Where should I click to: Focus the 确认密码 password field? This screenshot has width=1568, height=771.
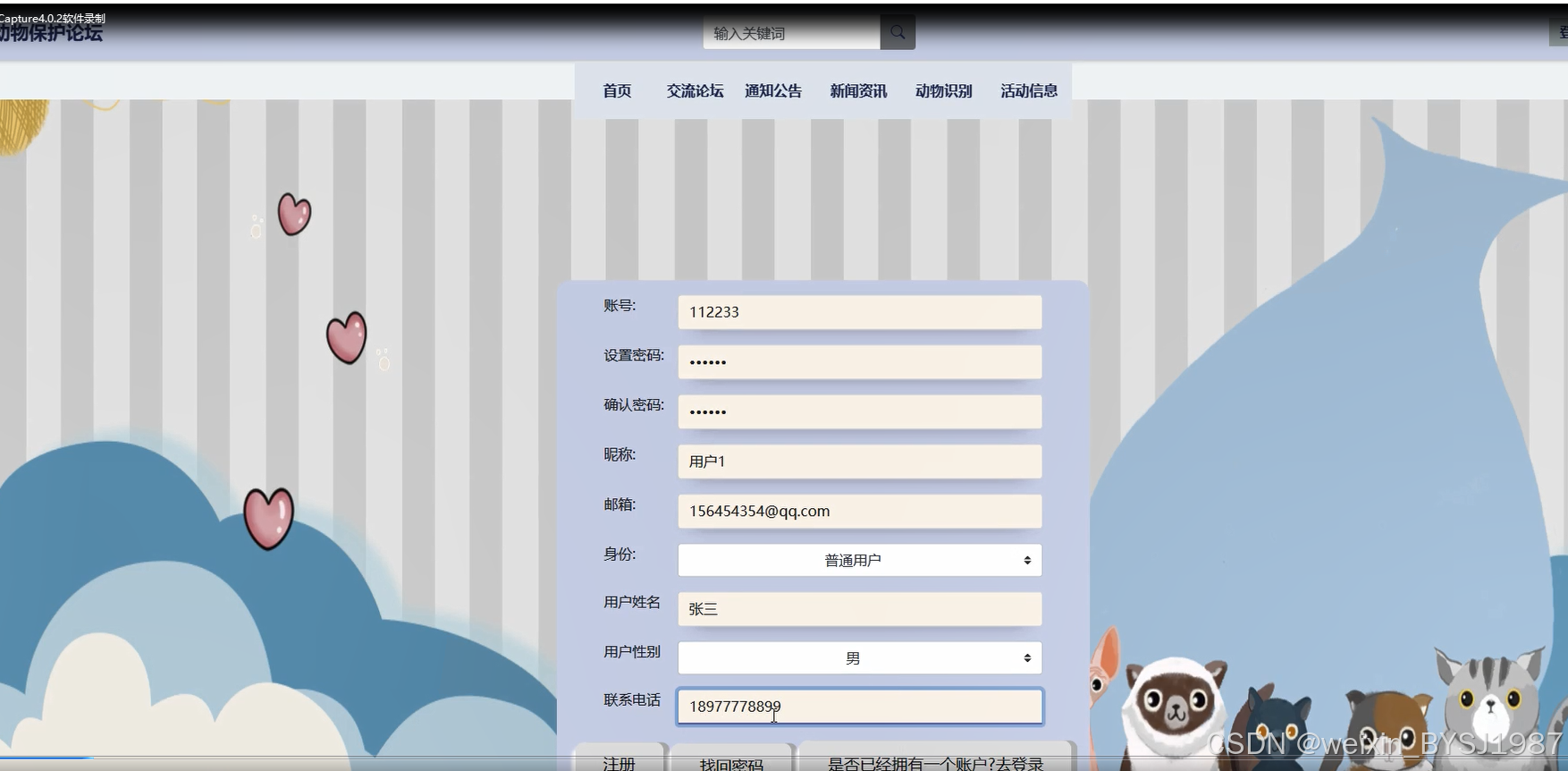point(860,411)
